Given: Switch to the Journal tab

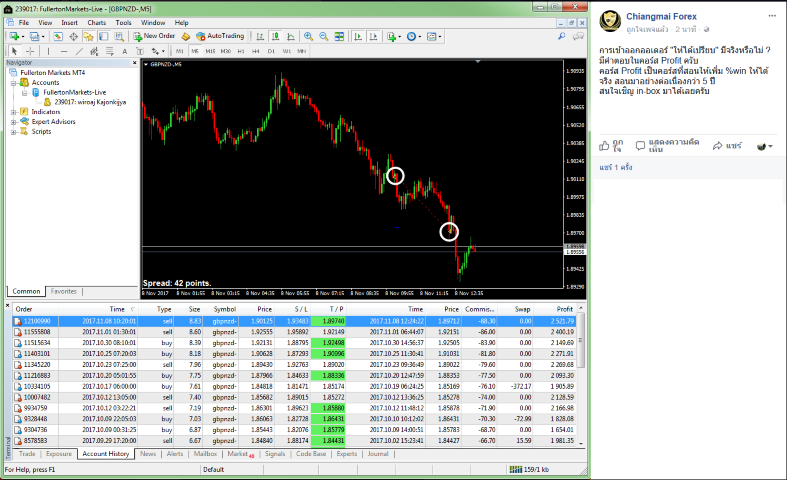Looking at the screenshot, I should click(378, 454).
